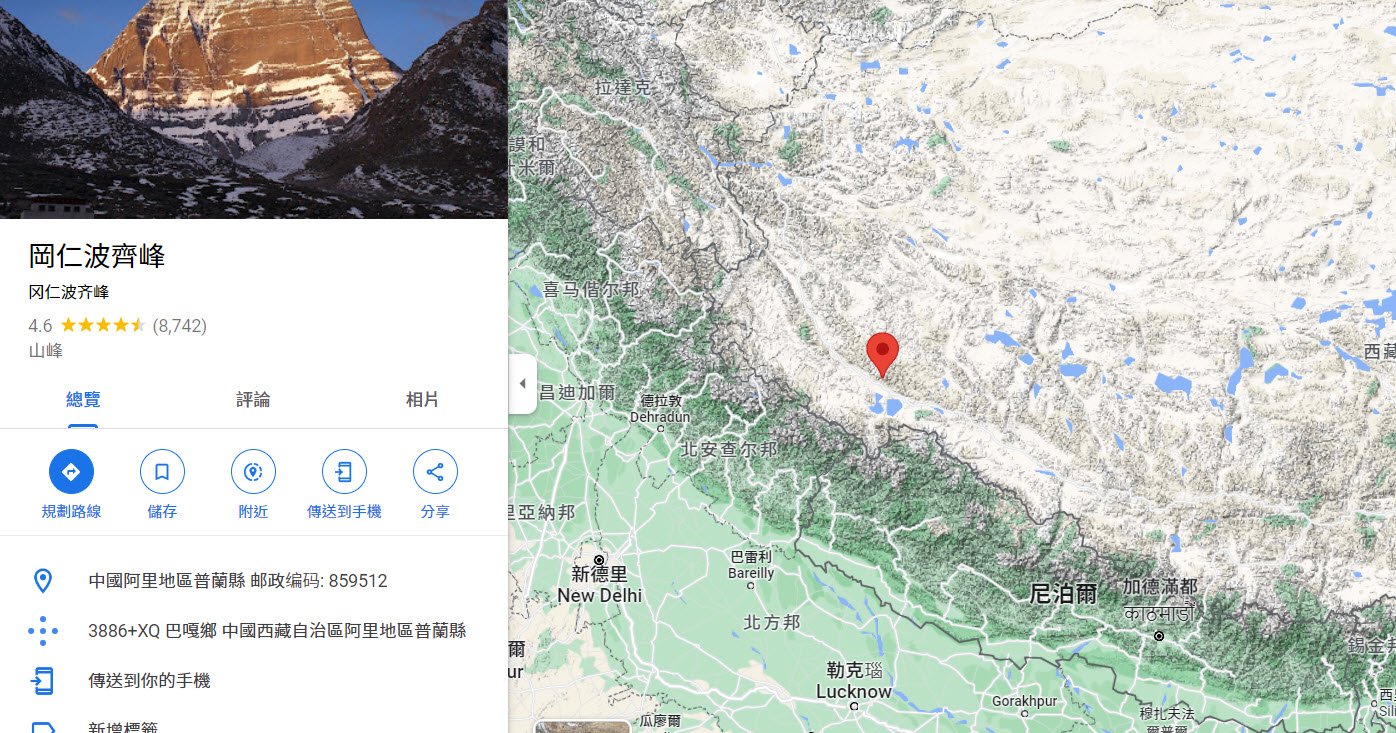
Task: Click the blue directions (規劃路線) icon
Action: [x=71, y=472]
